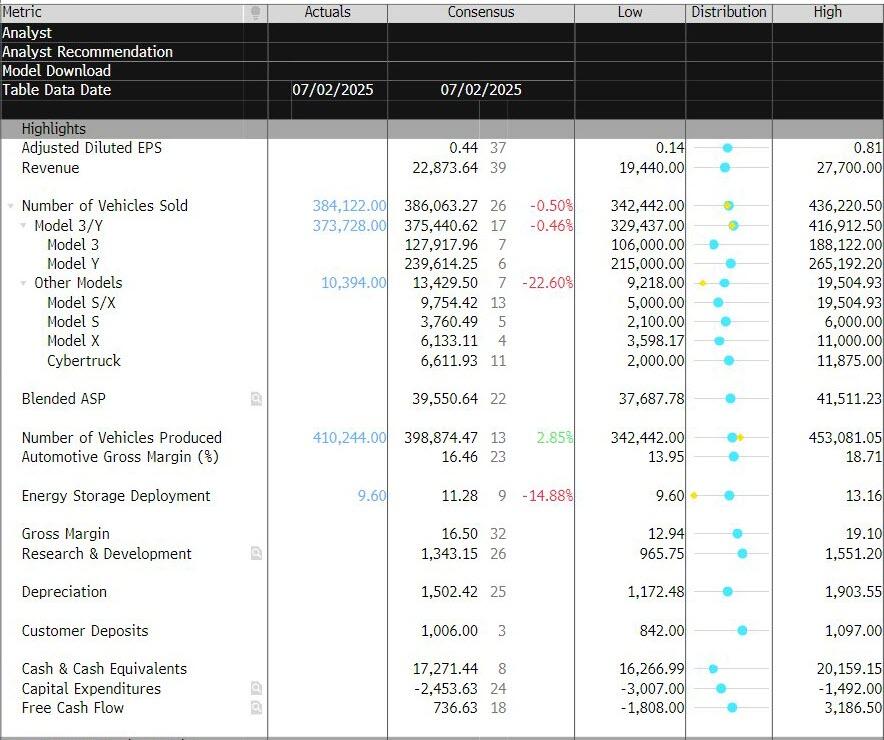This screenshot has width=884, height=740.
Task: Click distribution dot for Adjusted Diluted EPS
Action: 727,148
